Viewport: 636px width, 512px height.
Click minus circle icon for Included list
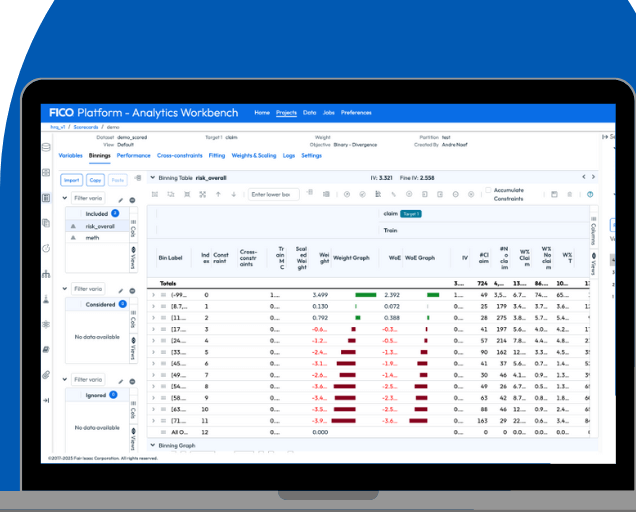click(x=132, y=200)
